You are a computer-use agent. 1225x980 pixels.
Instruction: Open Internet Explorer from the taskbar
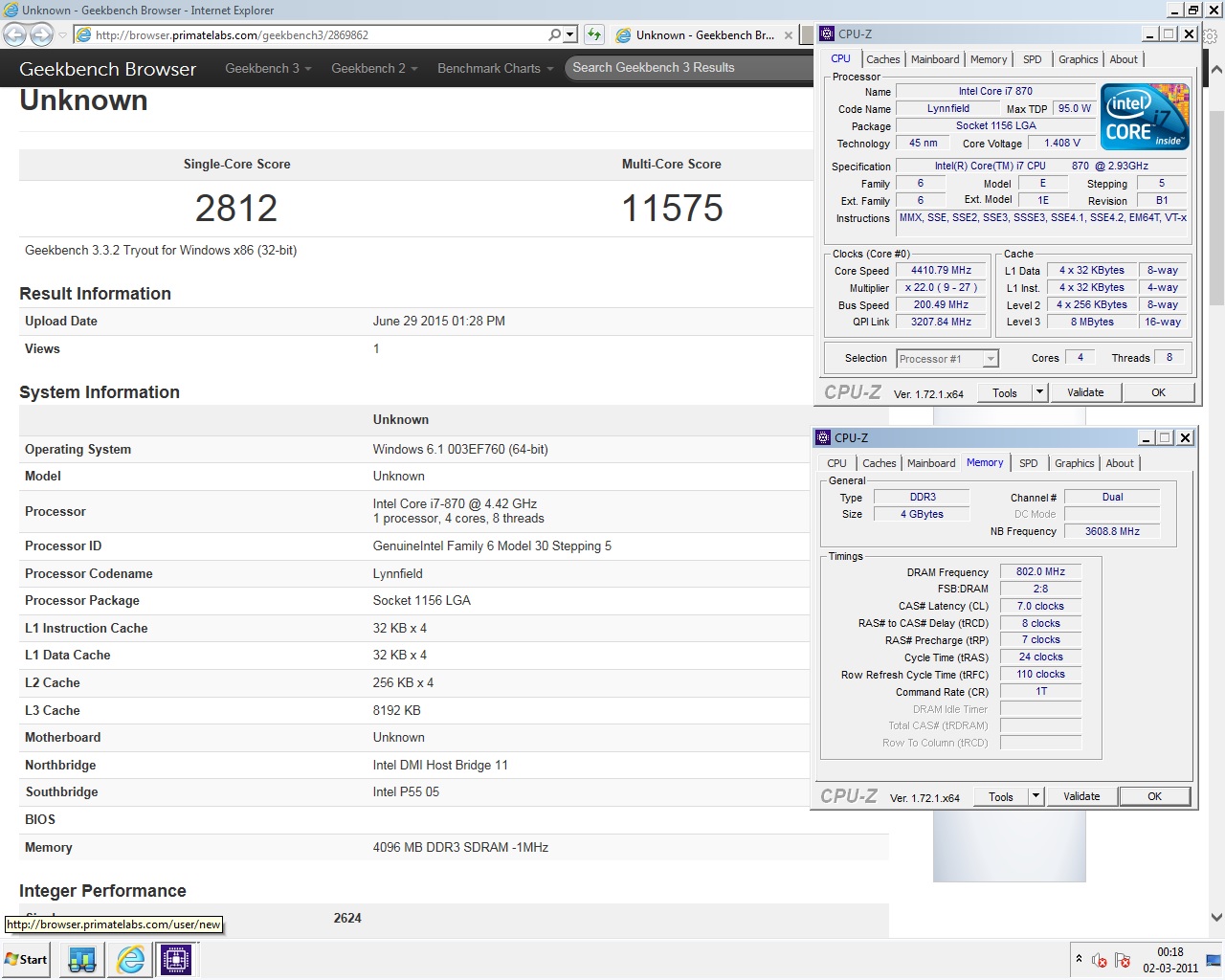(130, 960)
